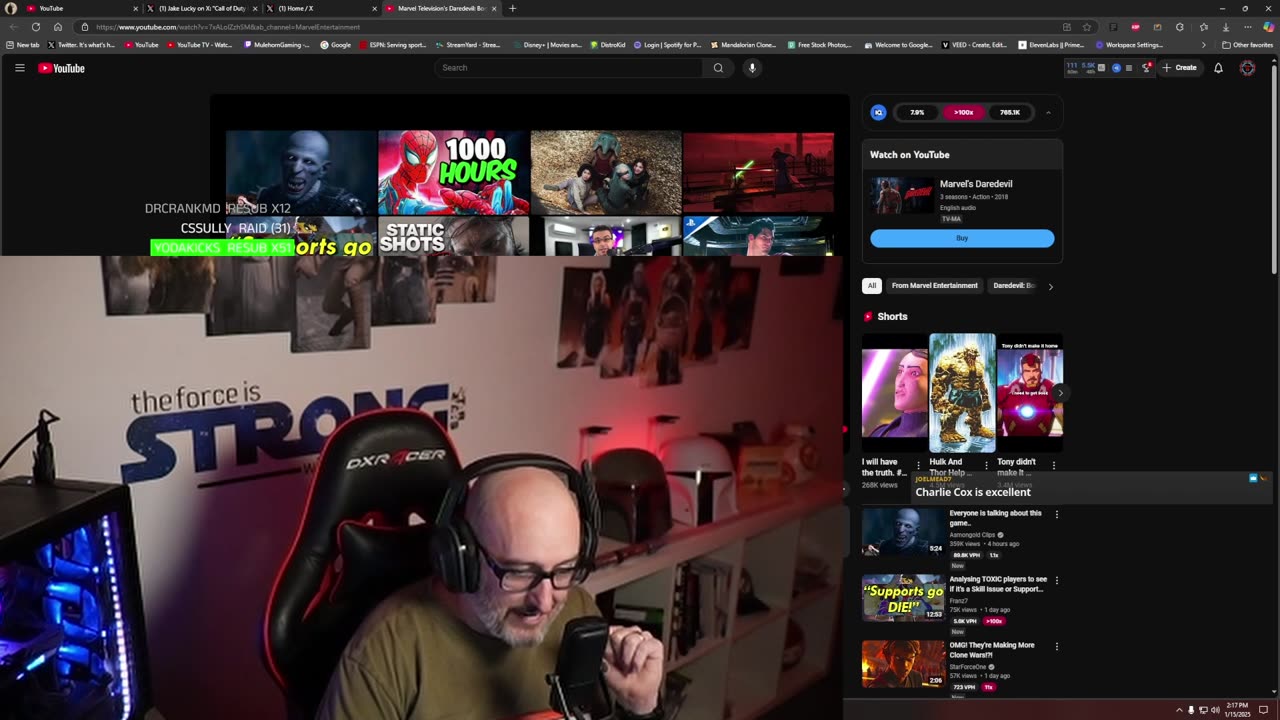Image resolution: width=1280 pixels, height=720 pixels.
Task: Click the >100x vidIQ stat pill
Action: click(963, 112)
